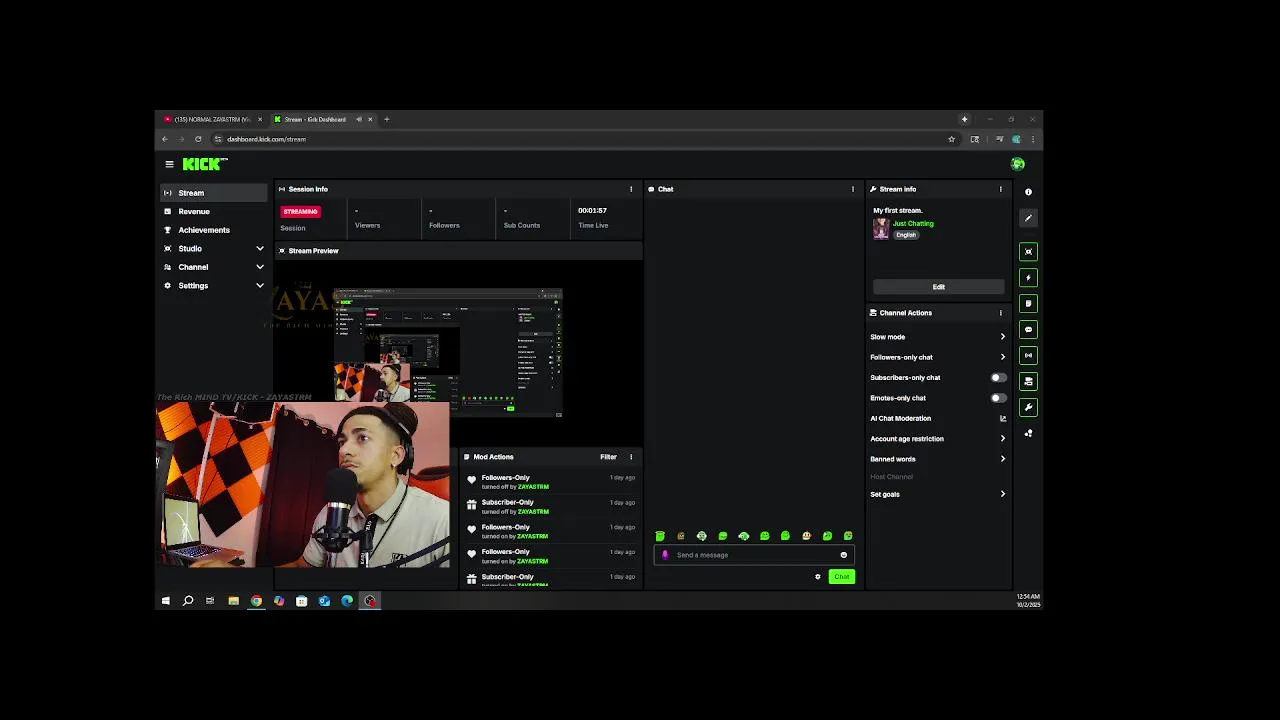Click the taskbar clock

pyautogui.click(x=1028, y=601)
